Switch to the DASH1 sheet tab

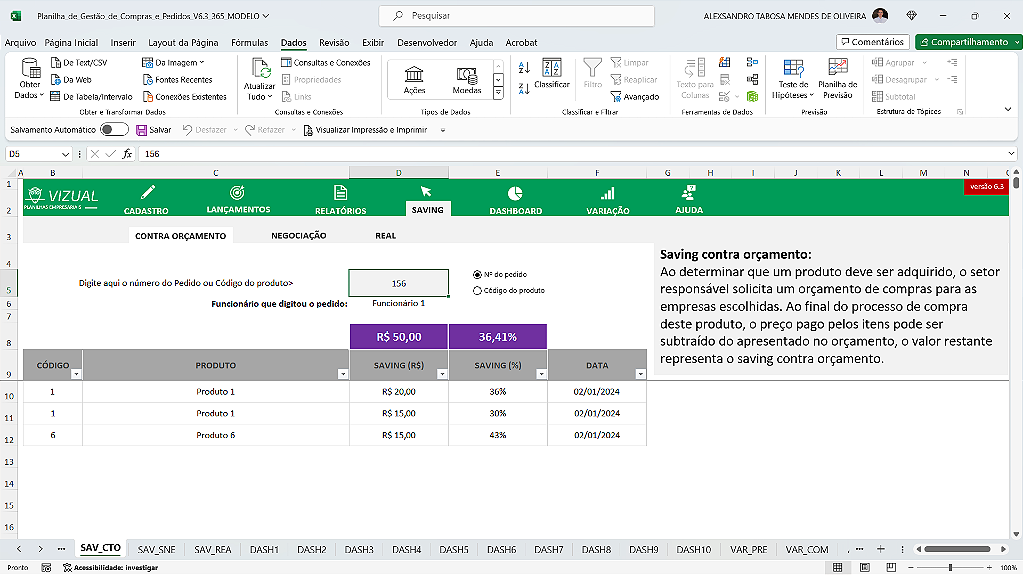click(x=265, y=549)
